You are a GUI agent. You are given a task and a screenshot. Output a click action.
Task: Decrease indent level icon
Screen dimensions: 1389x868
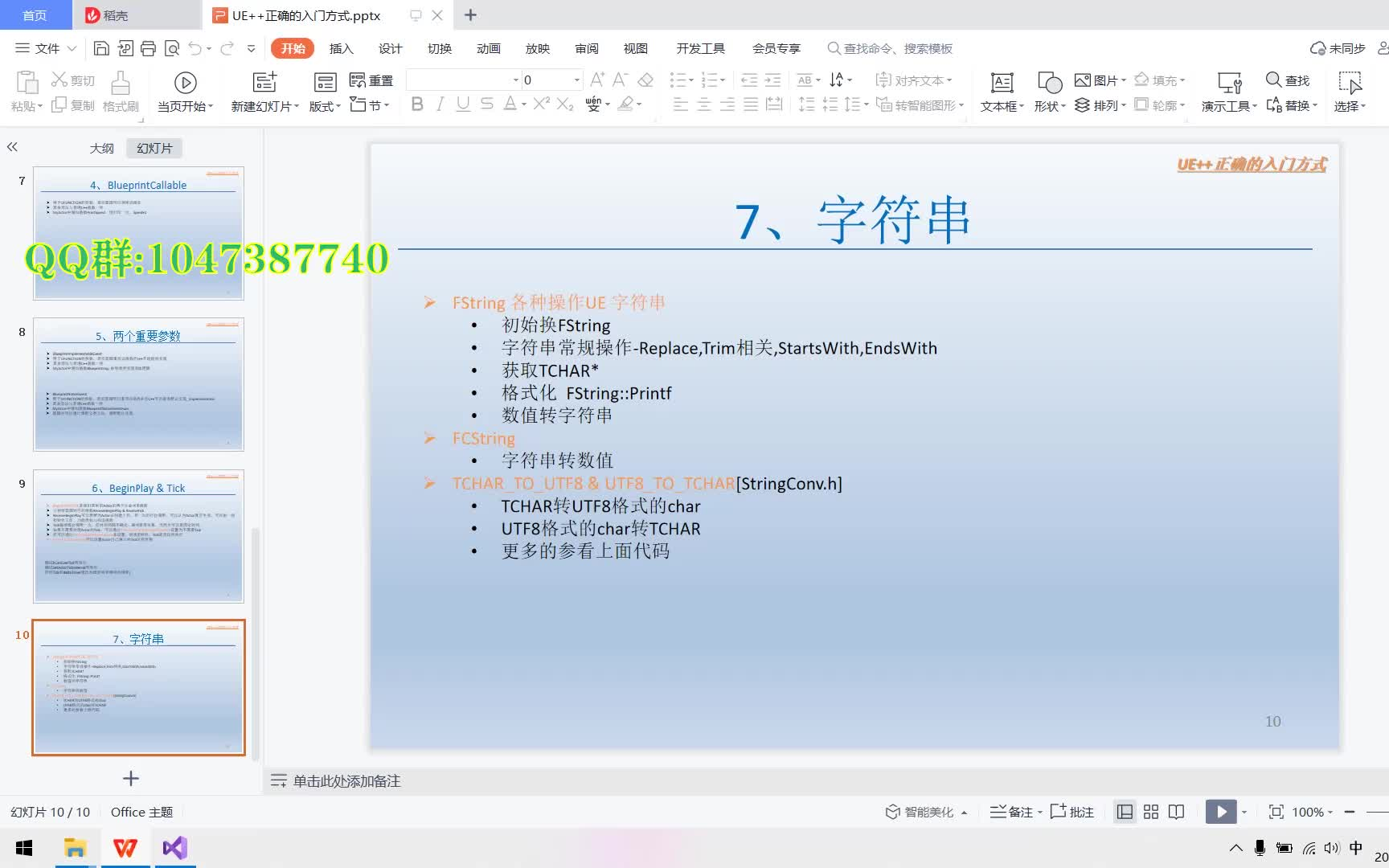pyautogui.click(x=748, y=80)
